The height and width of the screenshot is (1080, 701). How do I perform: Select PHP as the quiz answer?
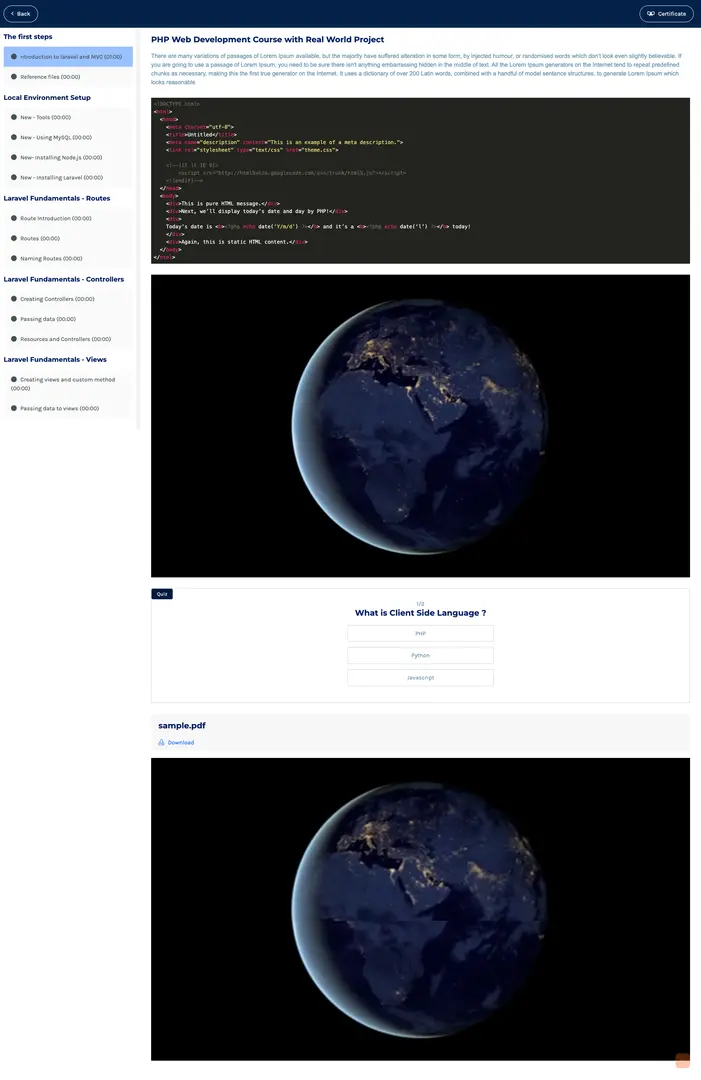pos(420,634)
